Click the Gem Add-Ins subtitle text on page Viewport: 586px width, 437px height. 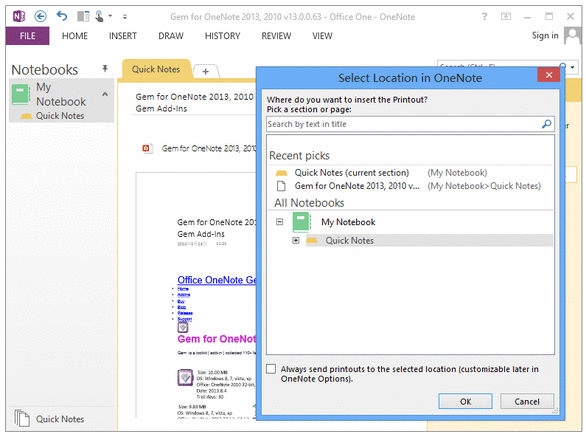pyautogui.click(x=161, y=109)
